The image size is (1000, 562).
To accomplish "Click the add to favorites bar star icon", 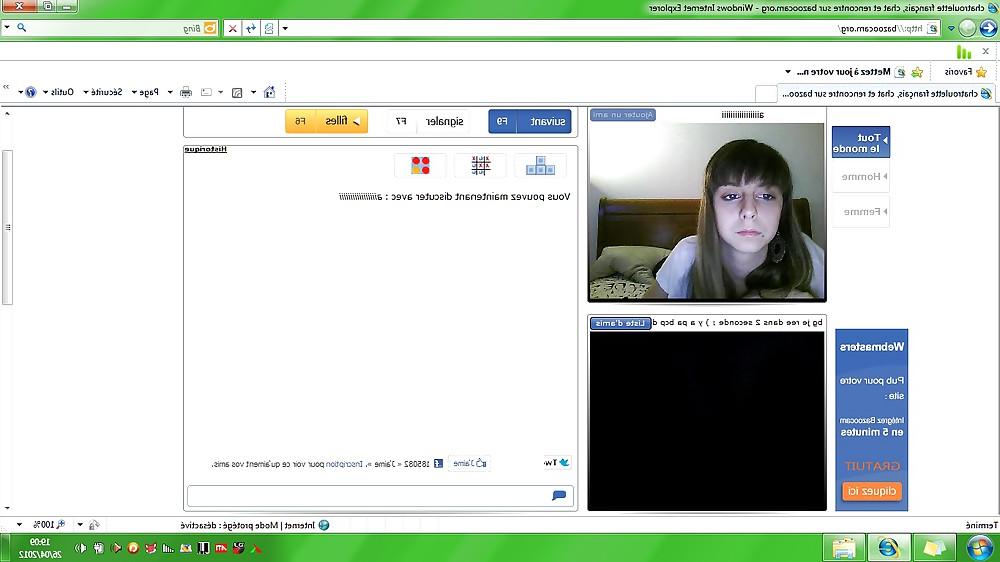I will pyautogui.click(x=917, y=72).
